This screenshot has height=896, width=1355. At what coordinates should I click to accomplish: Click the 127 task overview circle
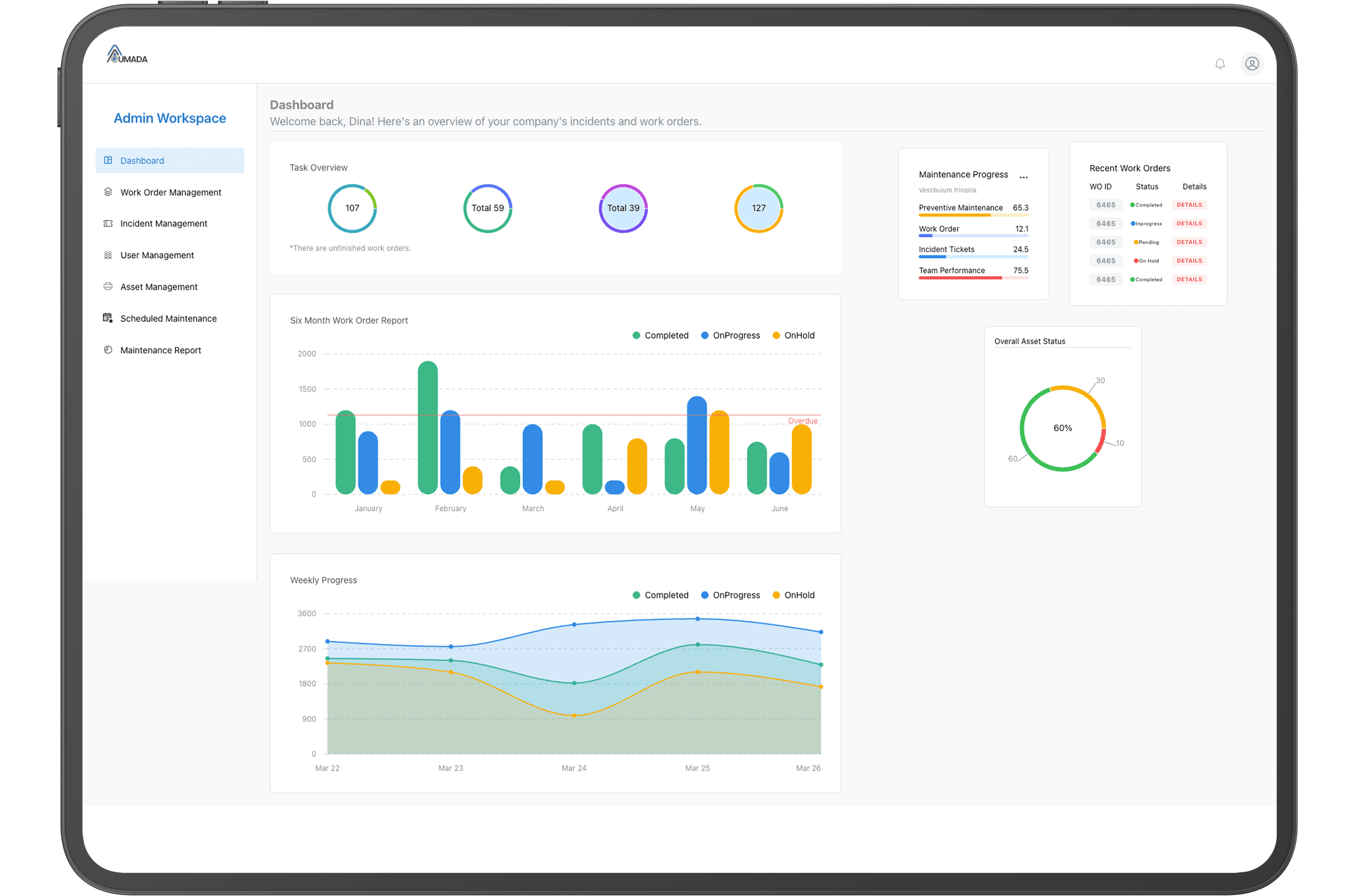[x=759, y=208]
